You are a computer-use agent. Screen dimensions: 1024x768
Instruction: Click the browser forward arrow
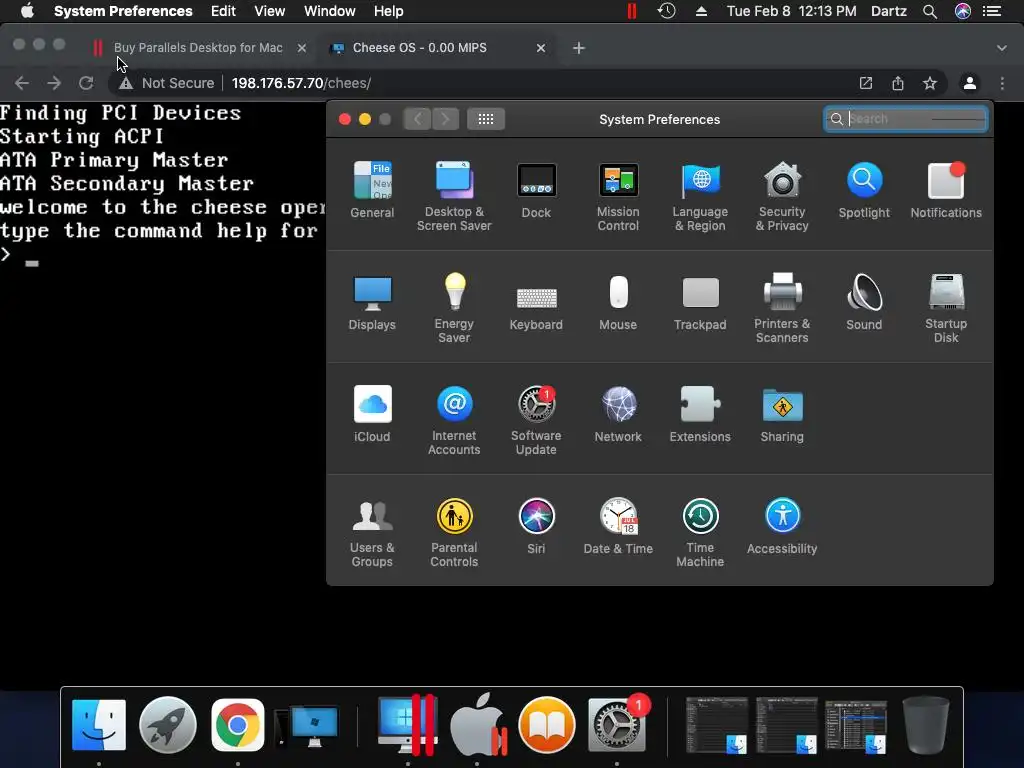click(54, 83)
